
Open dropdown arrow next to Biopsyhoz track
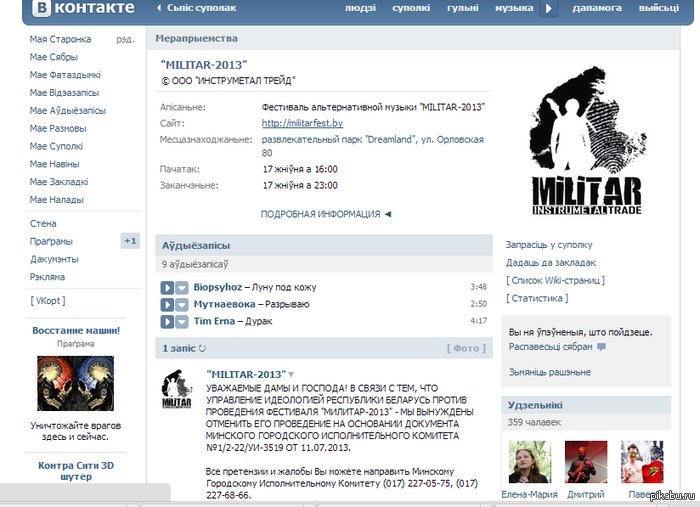pyautogui.click(x=182, y=287)
